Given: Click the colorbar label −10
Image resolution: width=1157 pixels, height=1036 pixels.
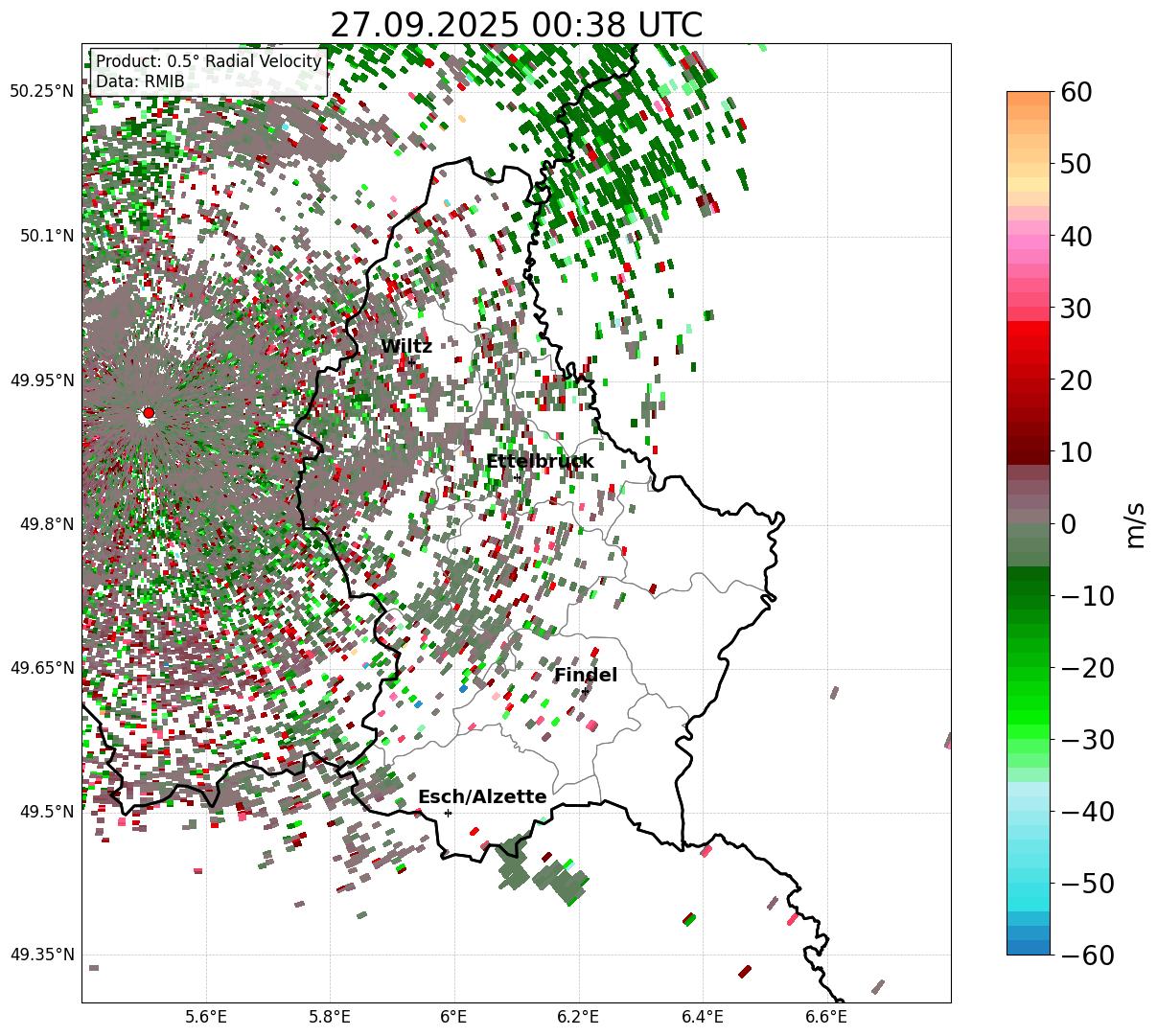Looking at the screenshot, I should tap(1087, 595).
